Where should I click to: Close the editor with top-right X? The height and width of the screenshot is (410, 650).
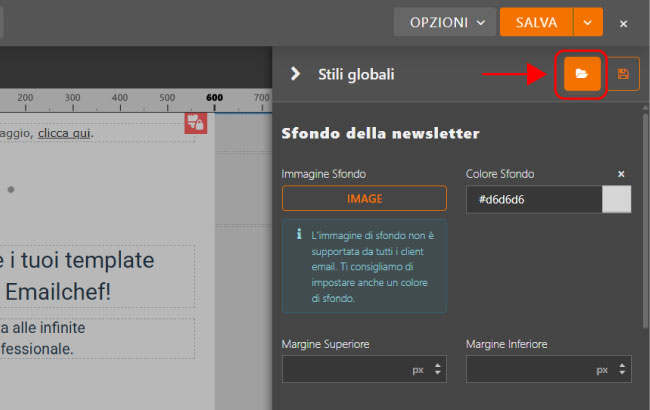tap(624, 22)
